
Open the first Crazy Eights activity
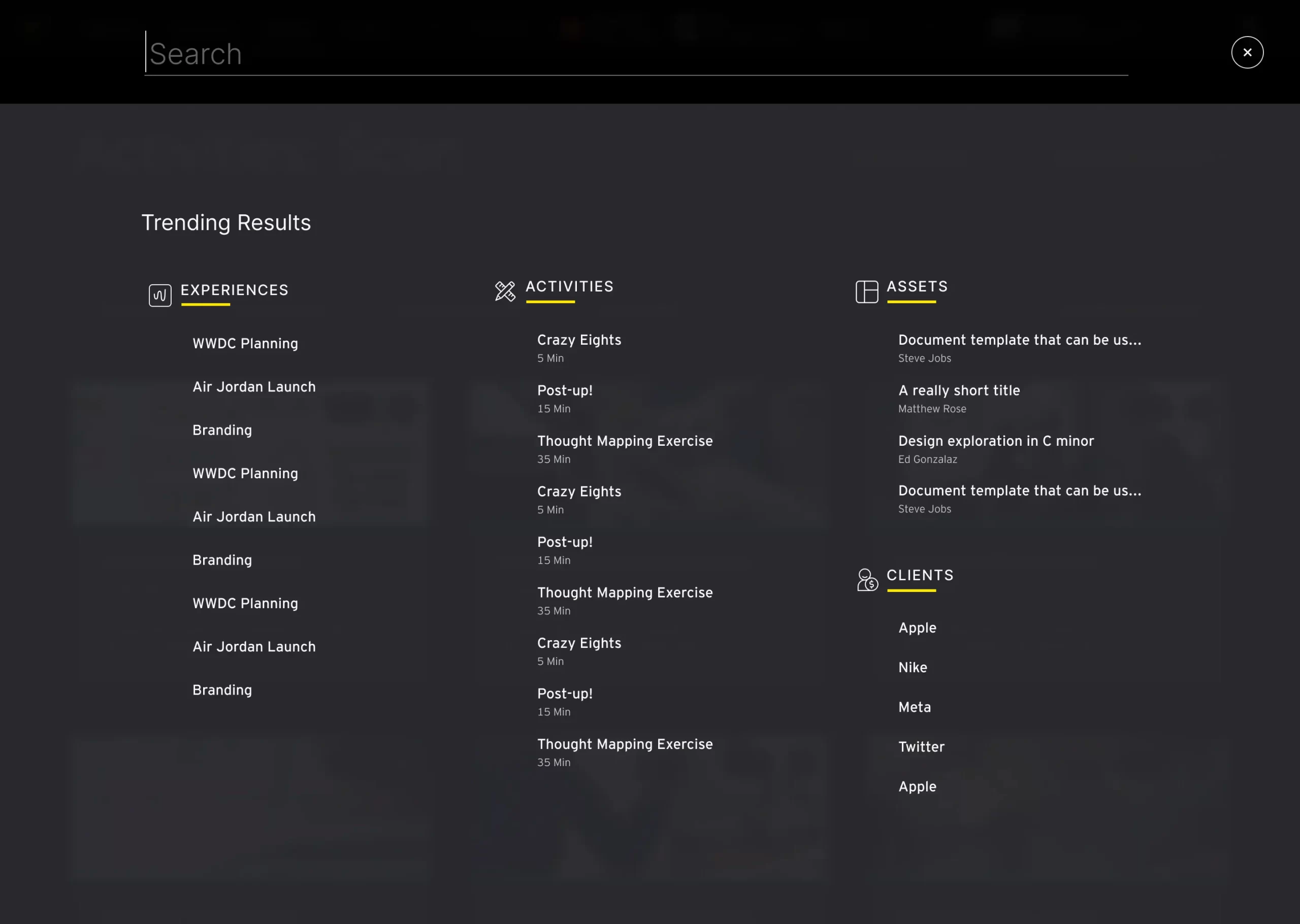pos(579,340)
